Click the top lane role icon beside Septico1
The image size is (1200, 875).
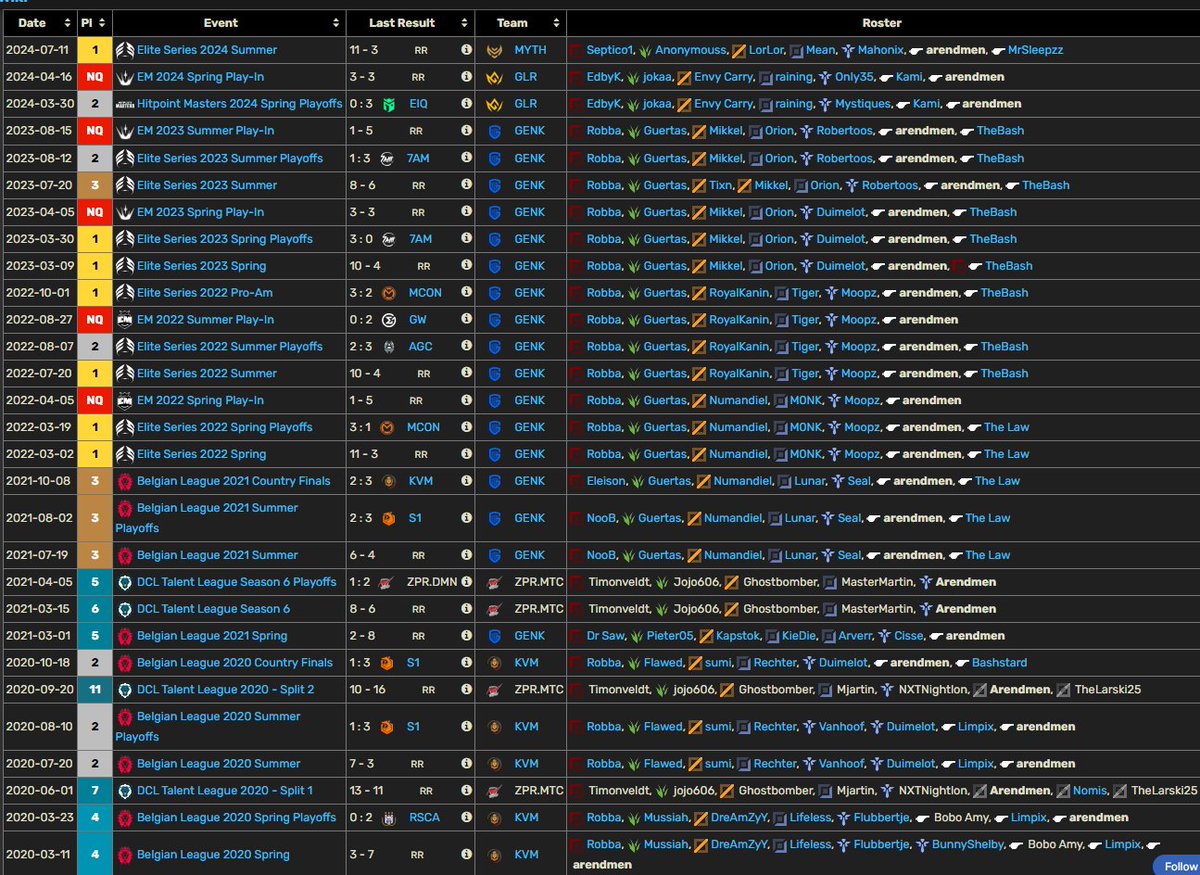pos(576,50)
